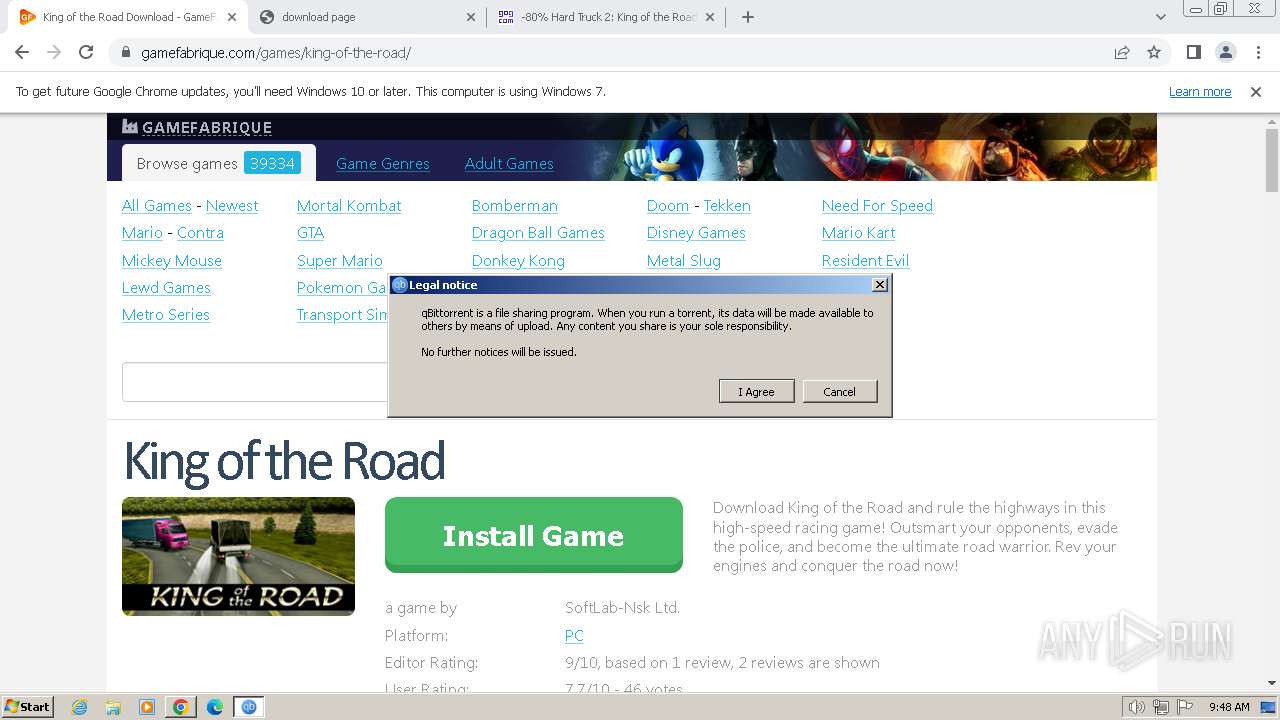Click the green Install Game button
Viewport: 1280px width, 720px height.
pos(534,535)
